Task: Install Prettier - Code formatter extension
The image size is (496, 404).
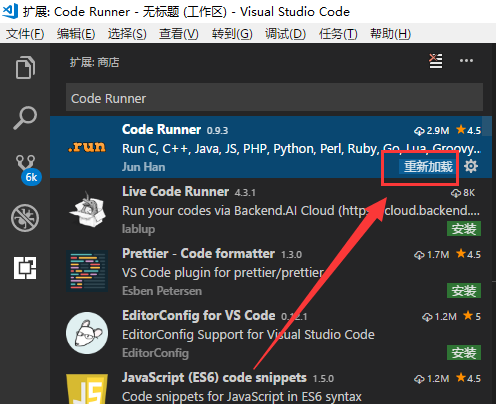Action: click(464, 291)
